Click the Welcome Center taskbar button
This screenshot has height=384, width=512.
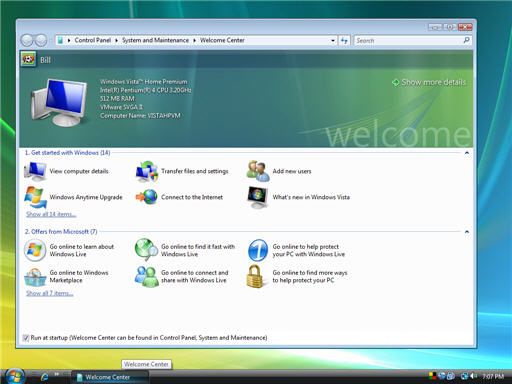click(110, 377)
